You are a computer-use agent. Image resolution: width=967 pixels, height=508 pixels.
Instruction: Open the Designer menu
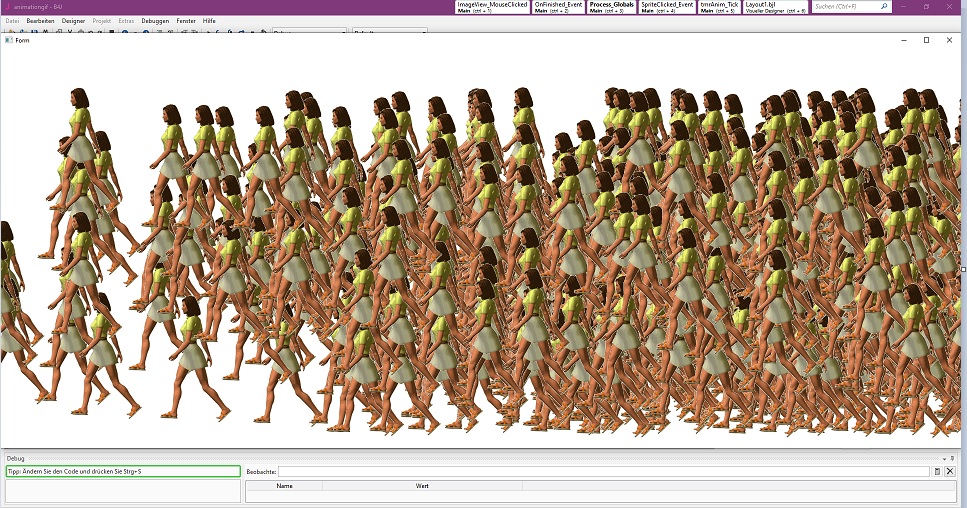tap(73, 20)
